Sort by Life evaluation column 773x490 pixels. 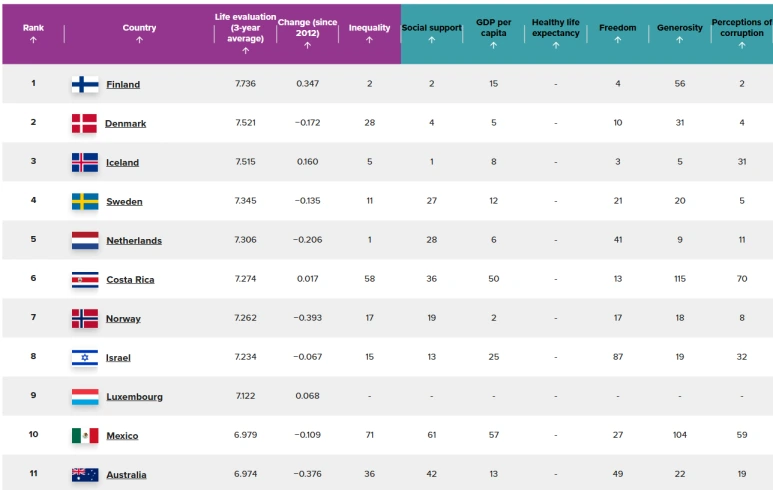(244, 33)
